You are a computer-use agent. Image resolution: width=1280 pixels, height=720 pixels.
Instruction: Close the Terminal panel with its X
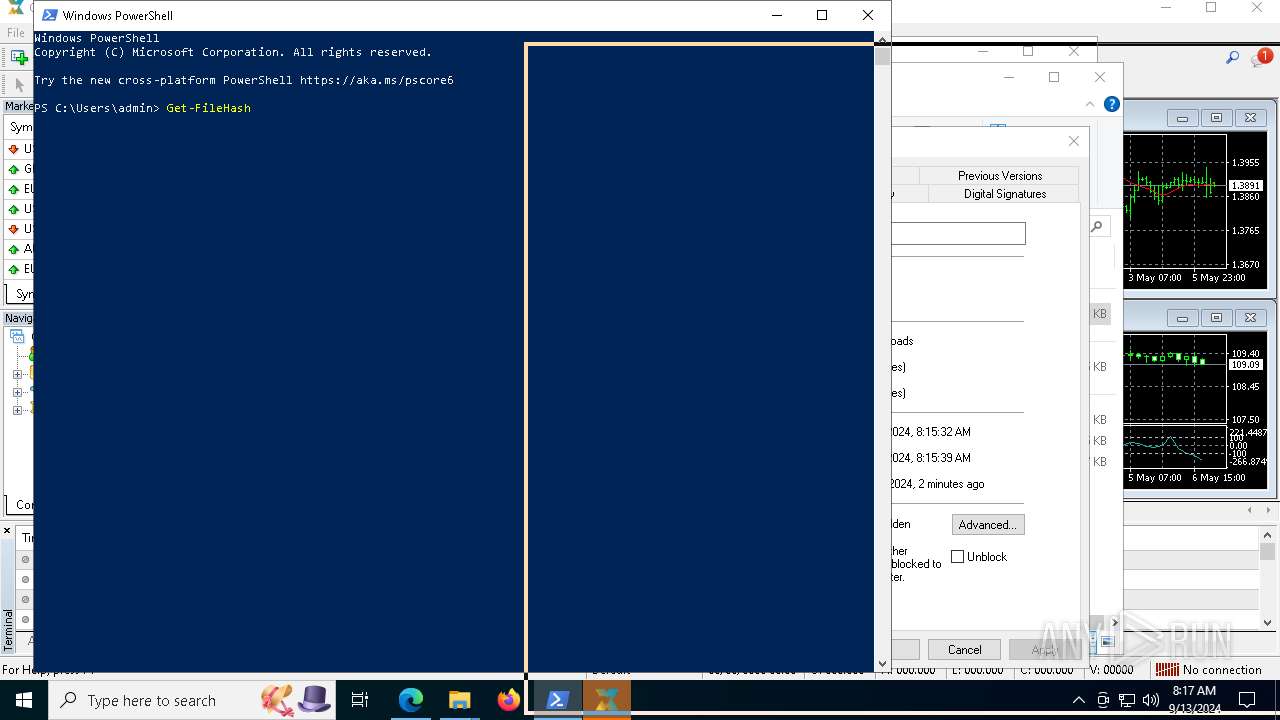pos(7,531)
